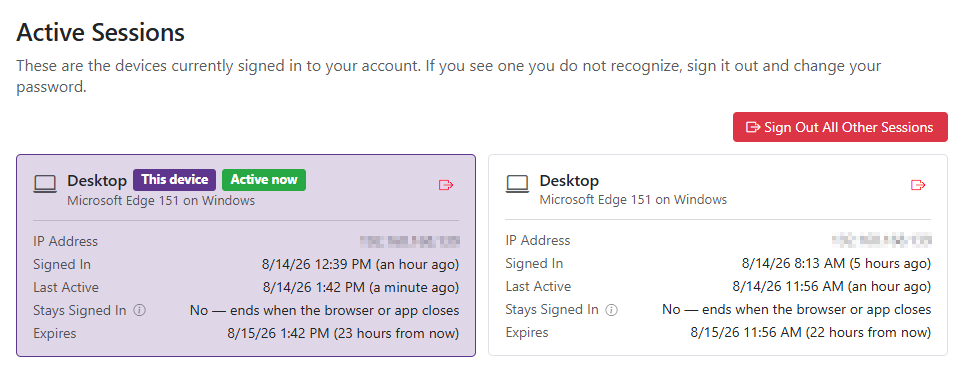This screenshot has width=963, height=377.
Task: Click blurred IP address on This device card
Action: [410, 241]
